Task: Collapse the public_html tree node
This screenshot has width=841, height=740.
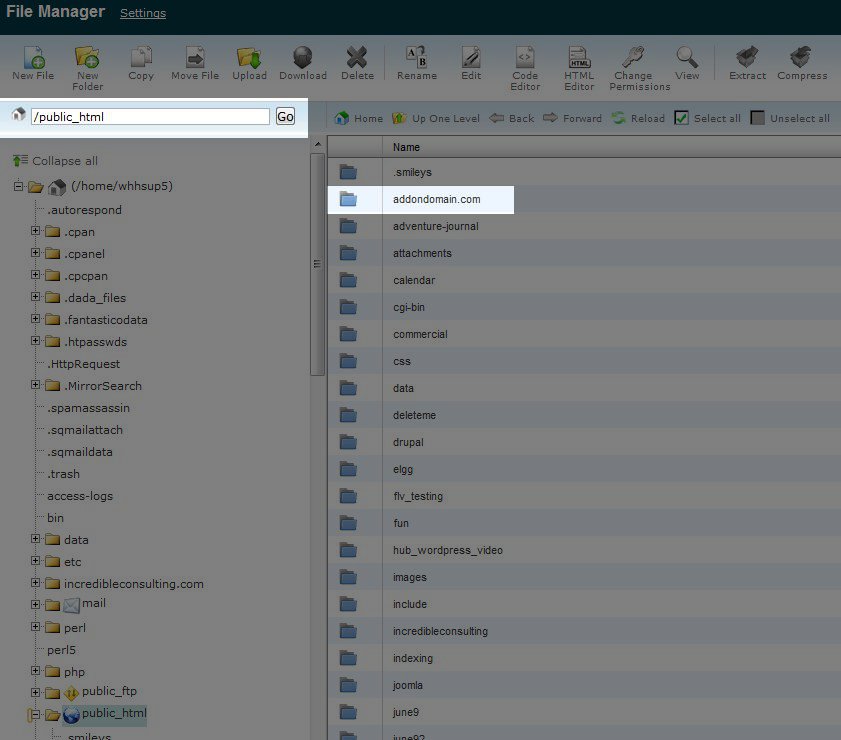Action: pyautogui.click(x=36, y=715)
